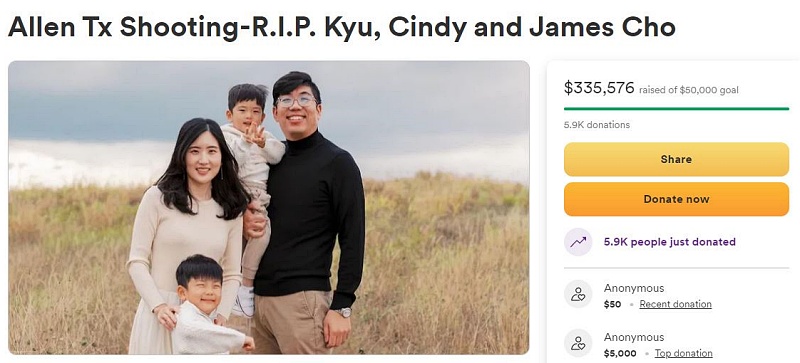
Task: Click the green fundraising progress bar
Action: (x=676, y=109)
